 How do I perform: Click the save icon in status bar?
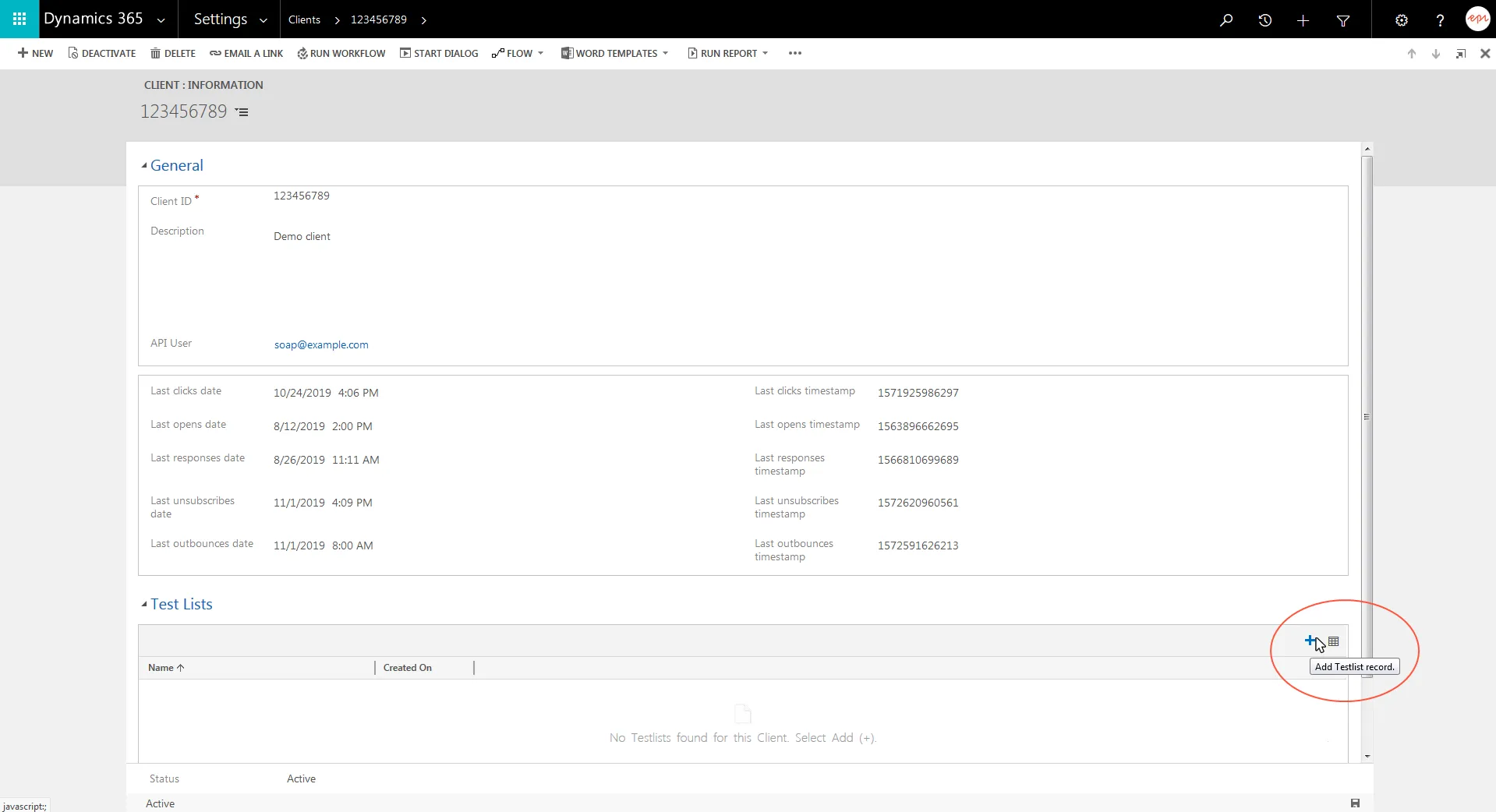pos(1355,803)
